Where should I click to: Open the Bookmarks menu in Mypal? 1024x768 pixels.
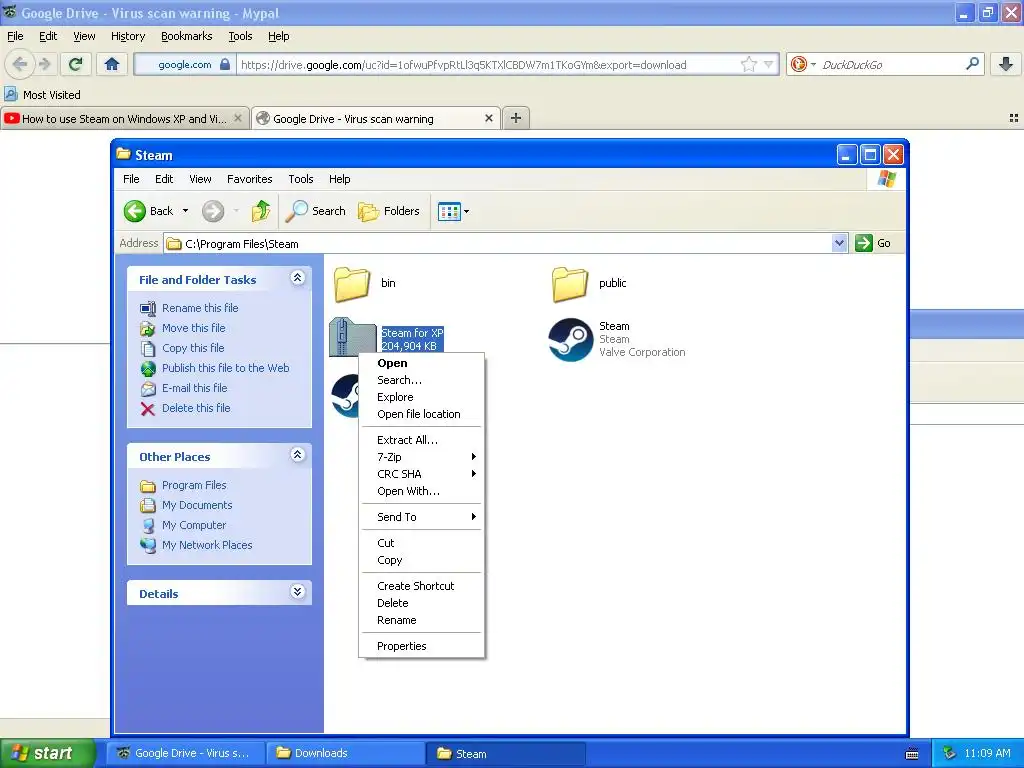click(x=187, y=37)
